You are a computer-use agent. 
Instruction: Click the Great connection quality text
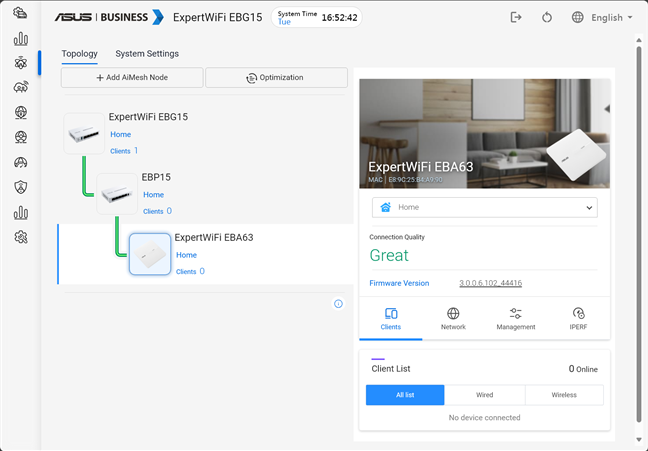click(x=389, y=255)
